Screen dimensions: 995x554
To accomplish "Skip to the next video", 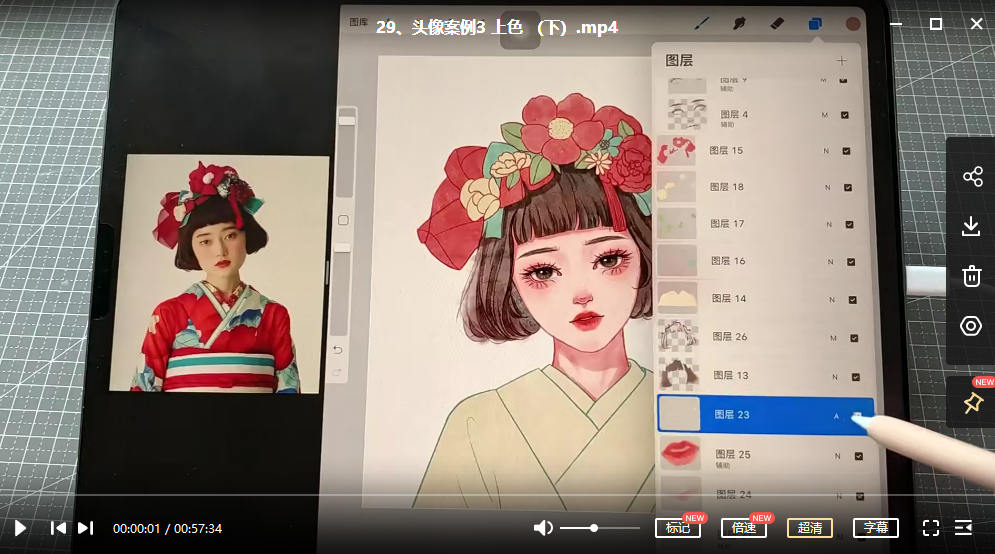I will (86, 528).
